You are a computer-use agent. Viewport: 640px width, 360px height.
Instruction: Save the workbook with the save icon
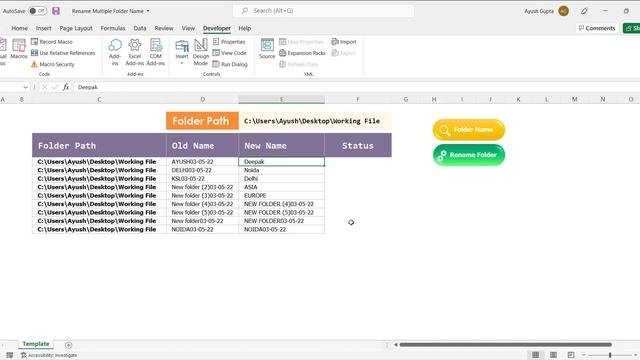pyautogui.click(x=56, y=11)
